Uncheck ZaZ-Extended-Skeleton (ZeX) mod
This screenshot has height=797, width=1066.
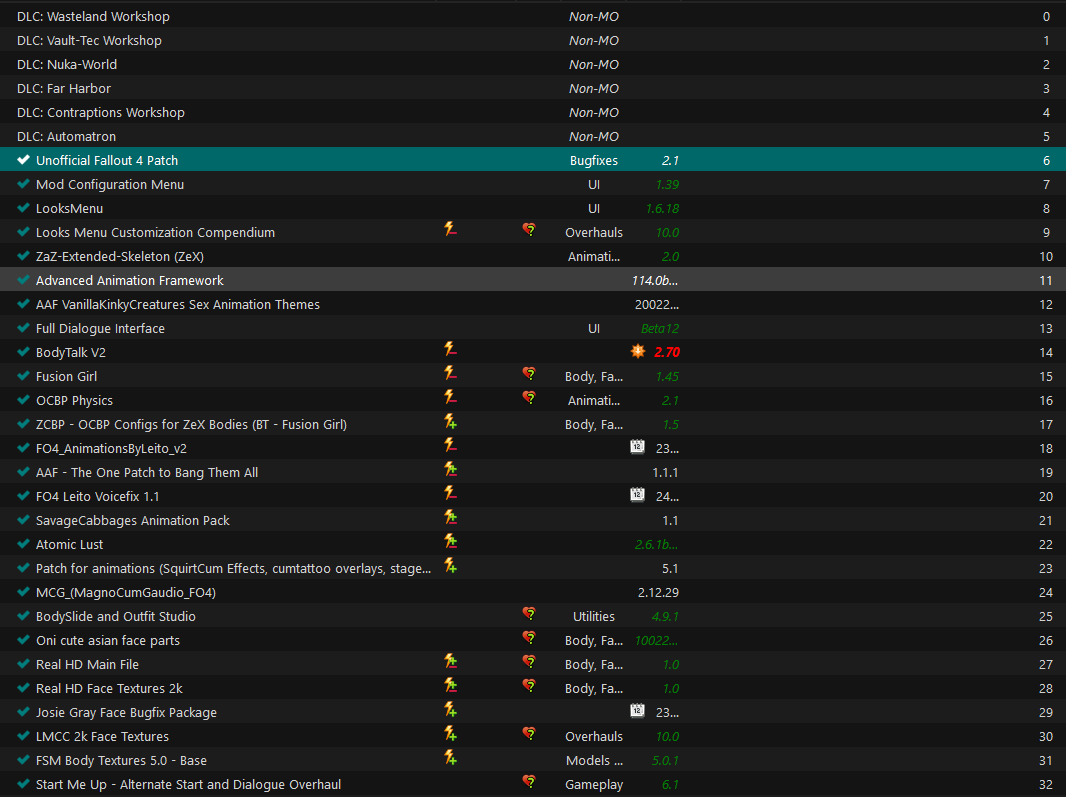(x=23, y=256)
